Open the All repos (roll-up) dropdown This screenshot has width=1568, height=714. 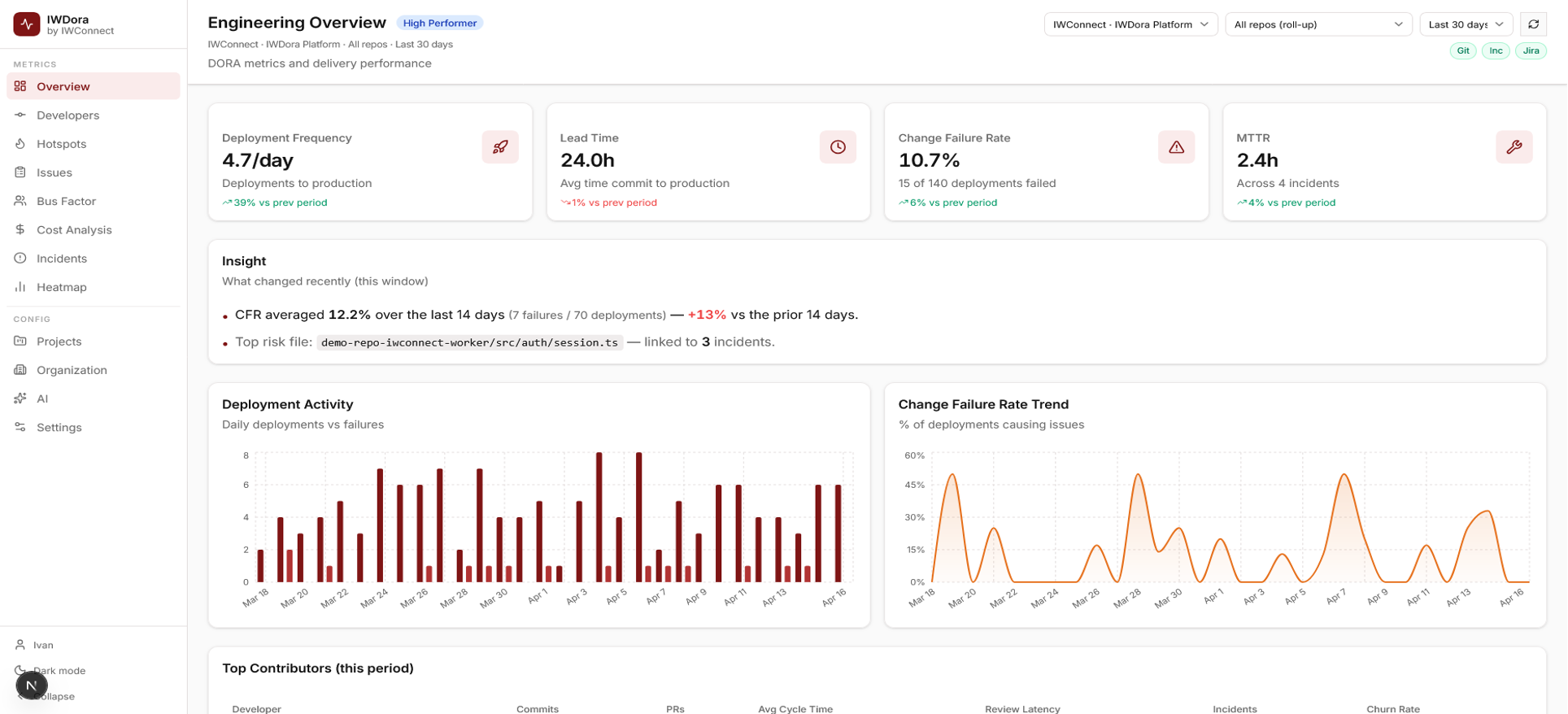tap(1318, 24)
